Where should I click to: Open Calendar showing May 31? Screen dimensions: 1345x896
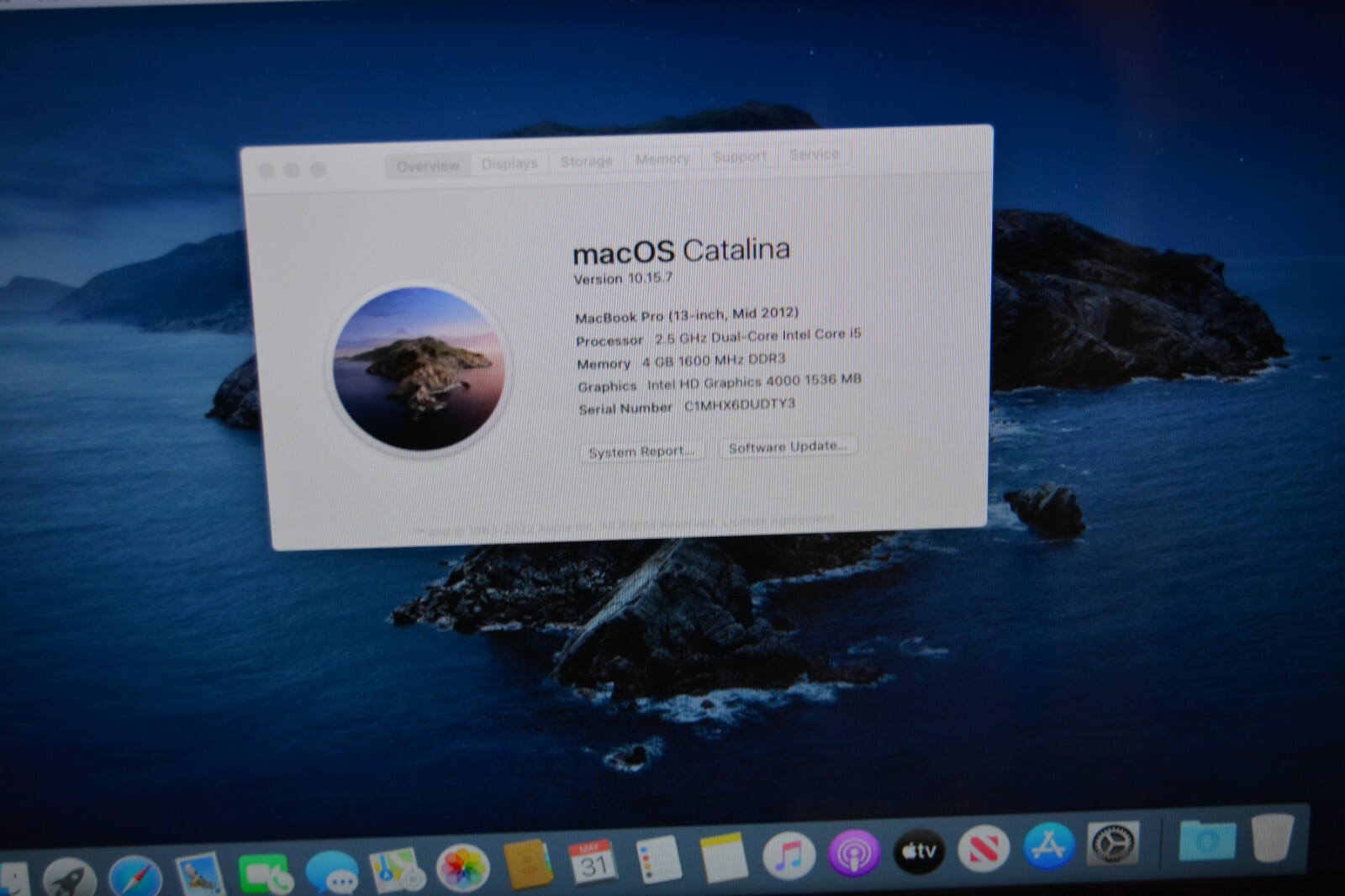pos(593,862)
